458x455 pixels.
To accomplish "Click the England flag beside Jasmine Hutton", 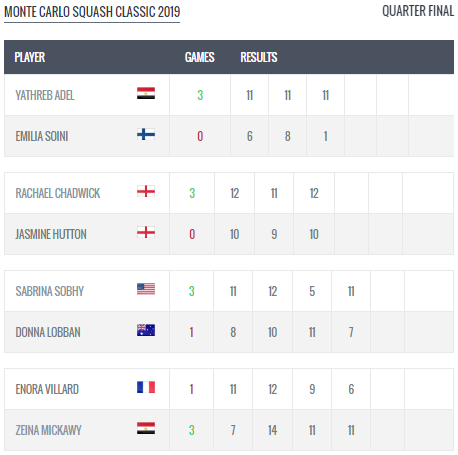I will (146, 232).
